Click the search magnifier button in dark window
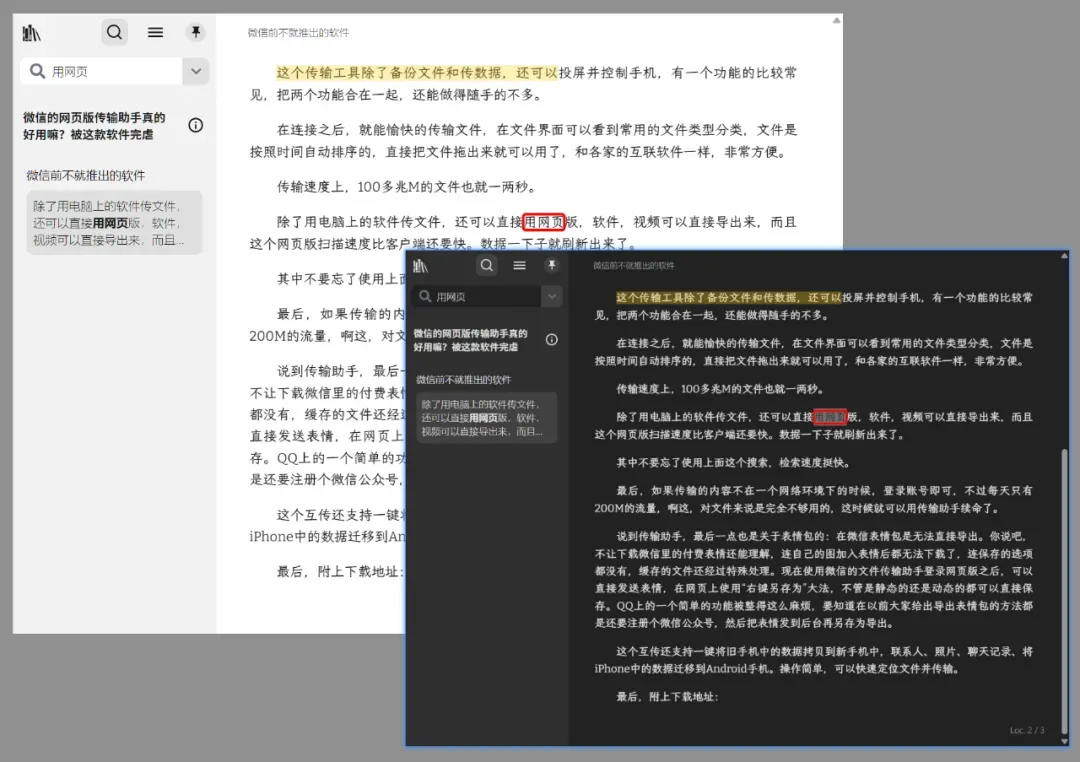Viewport: 1080px width, 762px height. 487,265
